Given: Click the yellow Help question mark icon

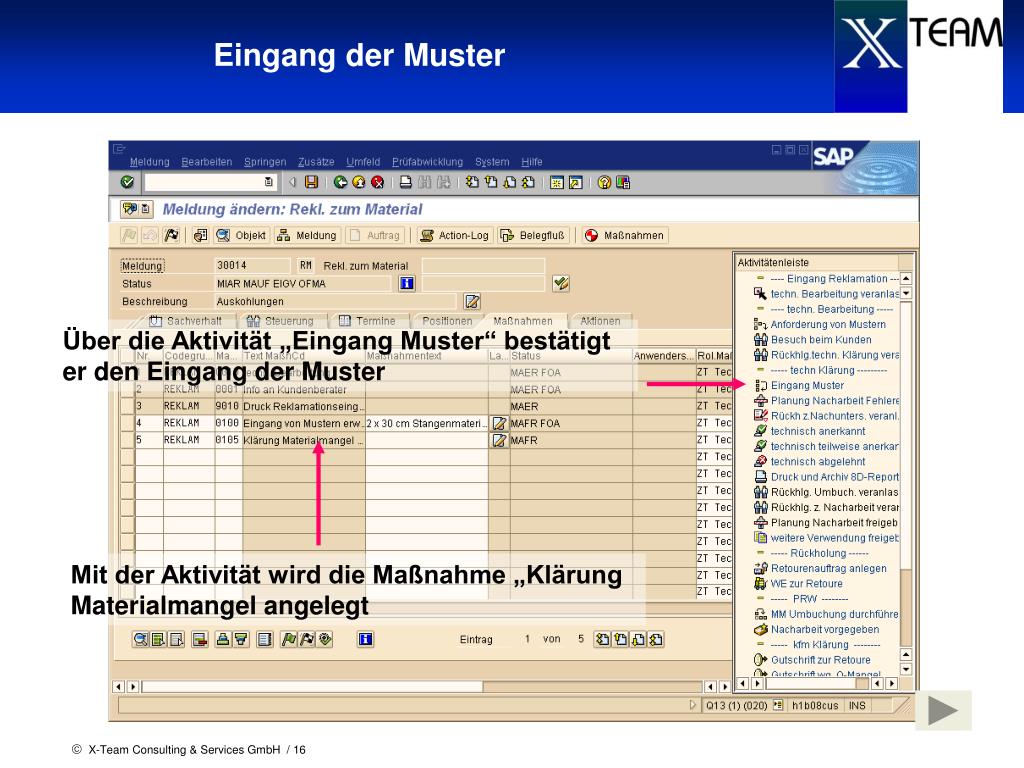Looking at the screenshot, I should pyautogui.click(x=604, y=182).
